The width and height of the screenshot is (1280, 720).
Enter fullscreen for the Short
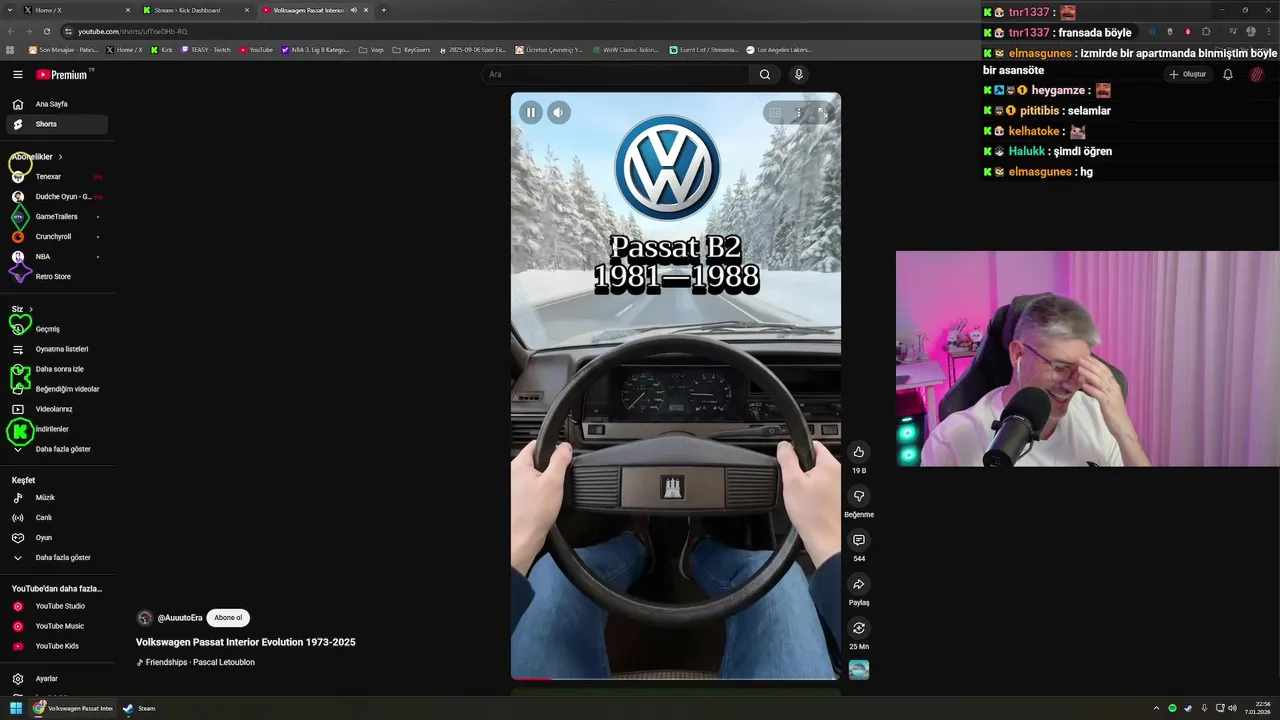coord(822,113)
